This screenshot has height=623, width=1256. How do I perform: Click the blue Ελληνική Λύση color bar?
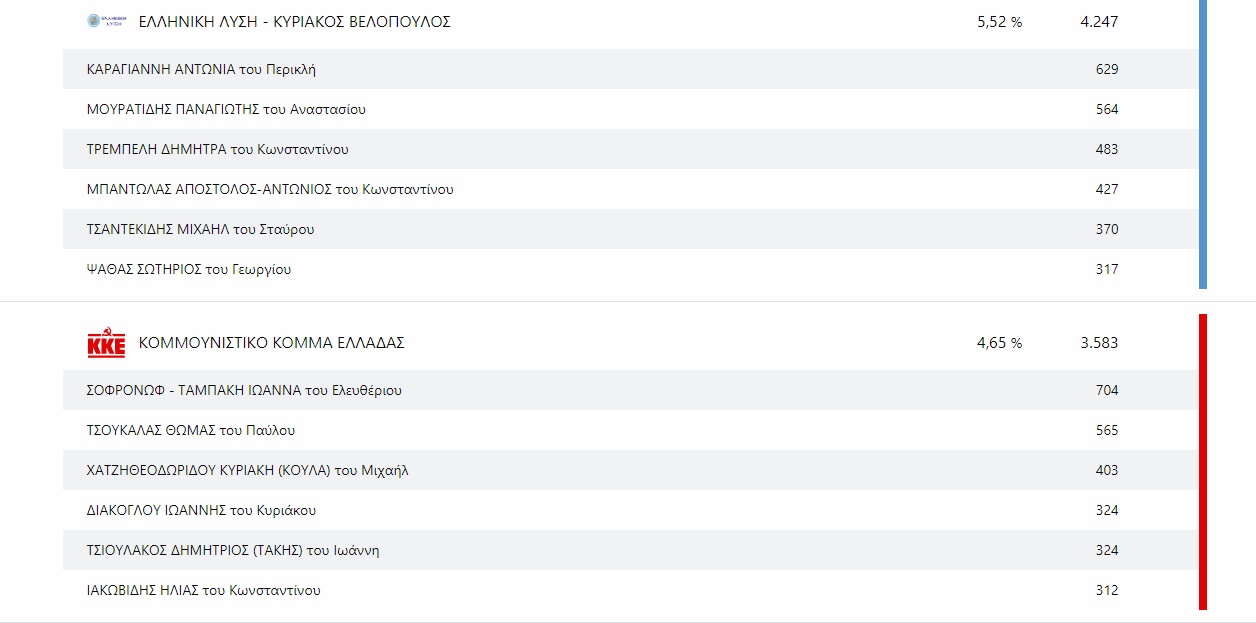[1203, 144]
